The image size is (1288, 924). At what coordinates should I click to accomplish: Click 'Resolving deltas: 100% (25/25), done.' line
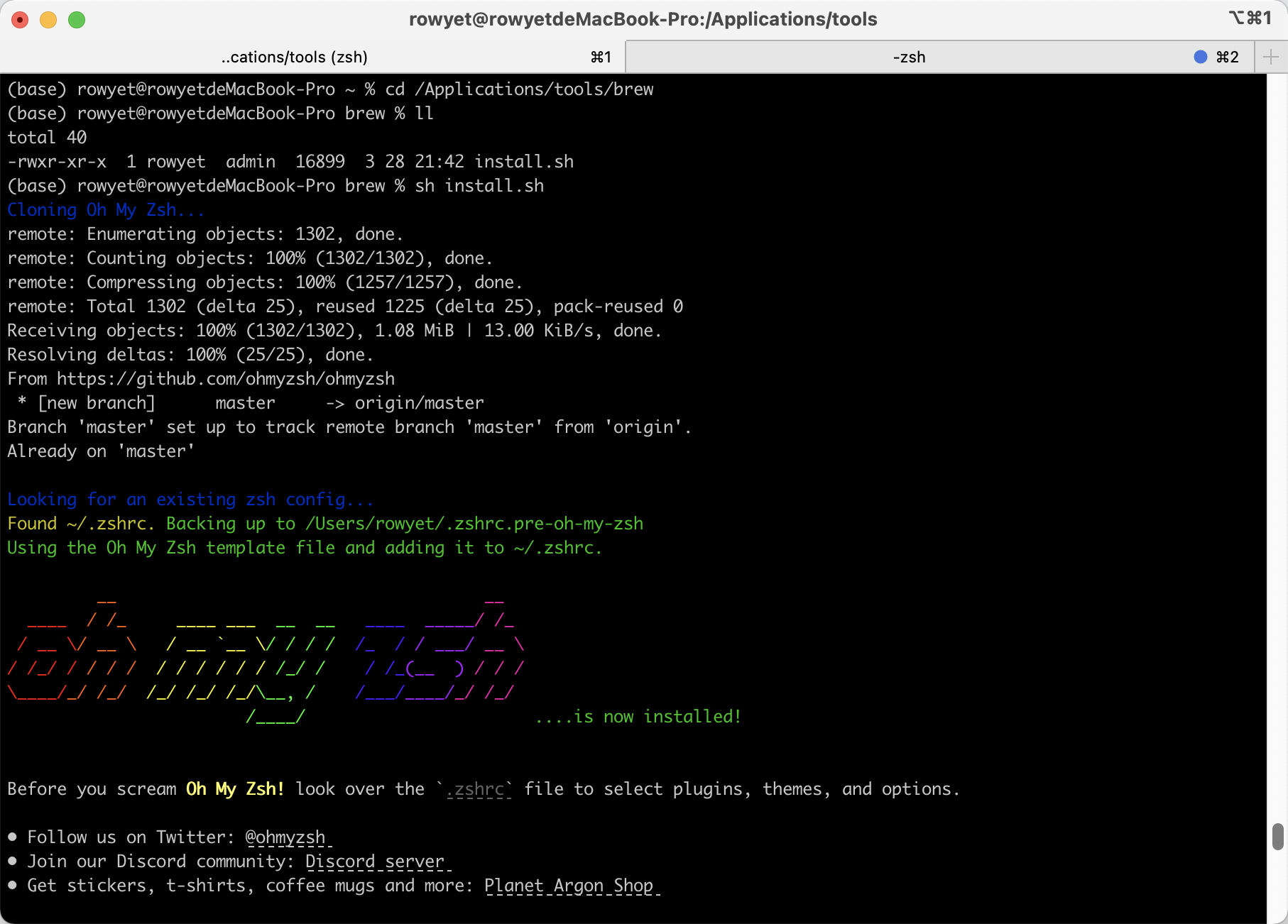click(190, 355)
